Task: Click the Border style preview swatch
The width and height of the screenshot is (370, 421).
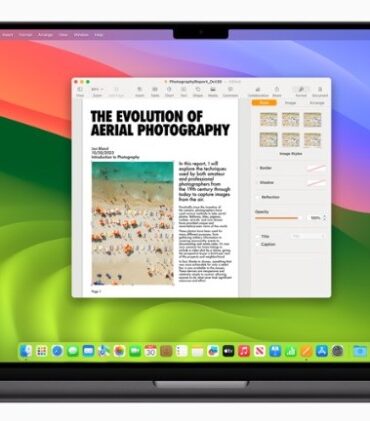Action: 316,168
